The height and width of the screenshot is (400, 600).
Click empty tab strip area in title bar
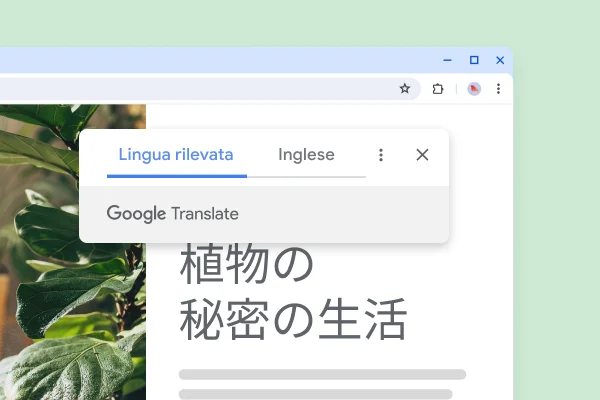tap(200, 60)
